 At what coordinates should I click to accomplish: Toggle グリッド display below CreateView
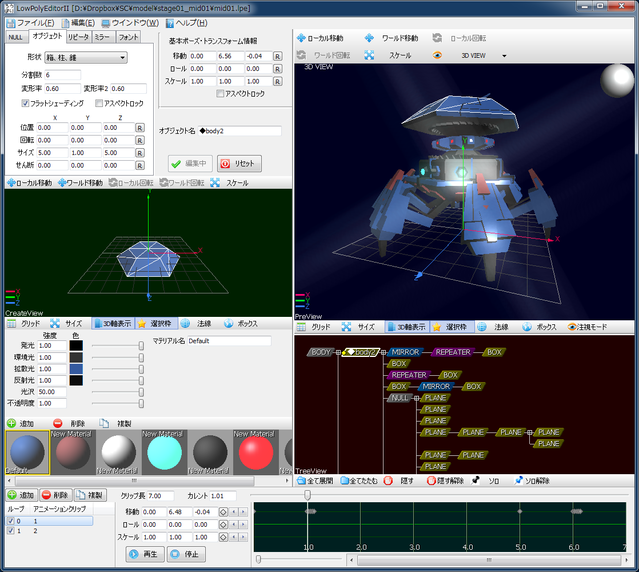[x=24, y=324]
